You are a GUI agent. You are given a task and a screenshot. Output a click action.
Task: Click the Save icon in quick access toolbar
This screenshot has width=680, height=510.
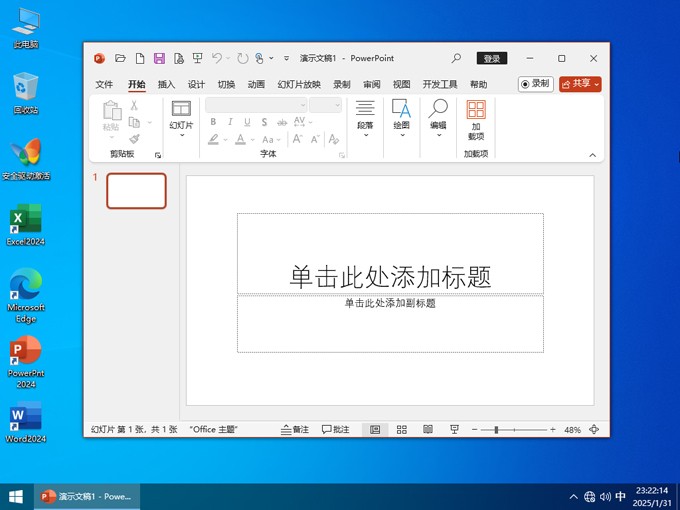point(159,59)
